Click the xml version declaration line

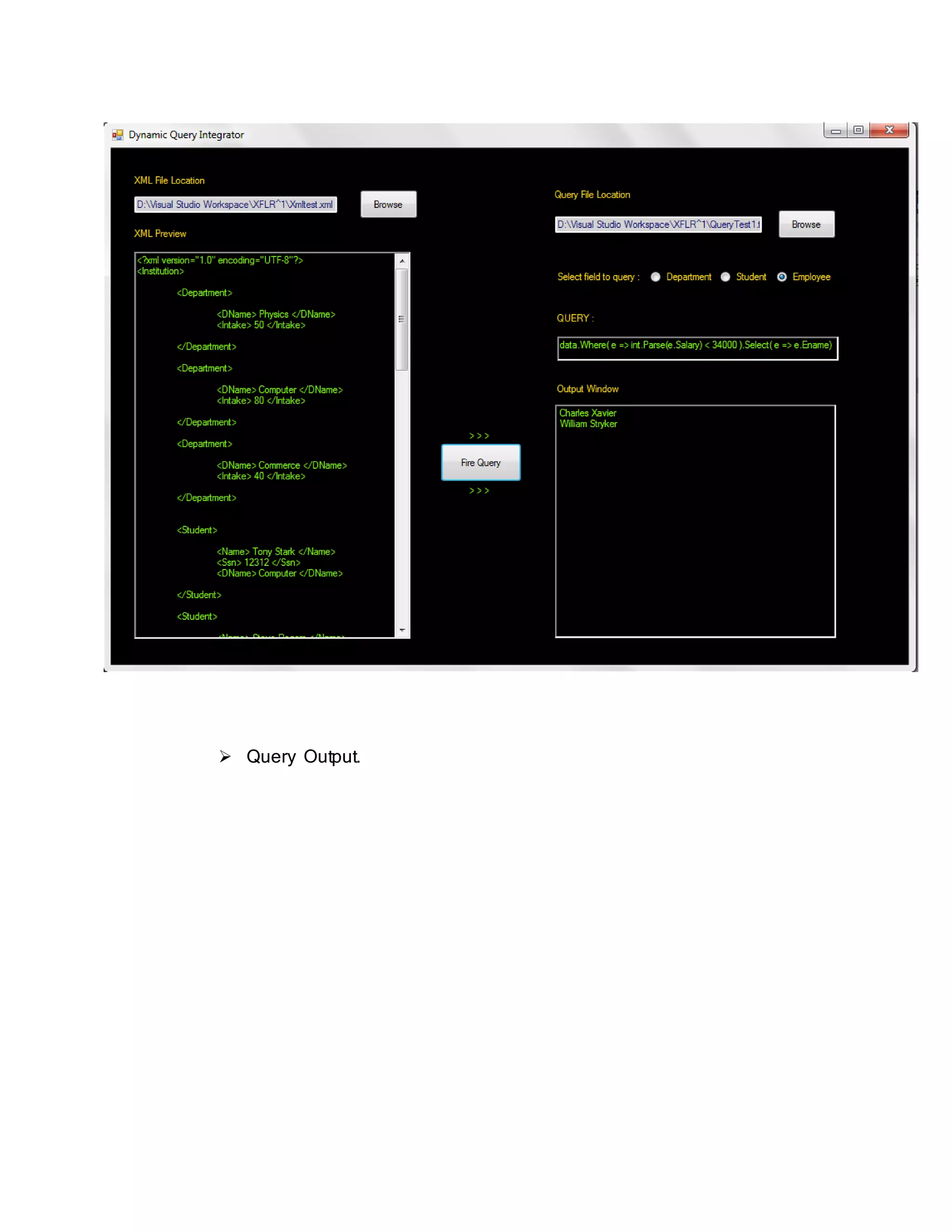coord(220,260)
